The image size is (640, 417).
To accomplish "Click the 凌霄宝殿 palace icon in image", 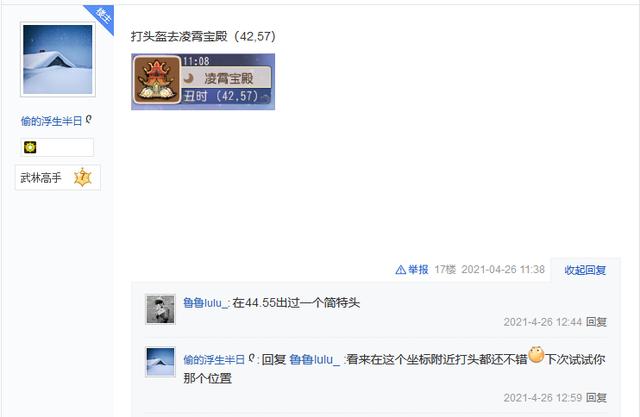I will tap(157, 80).
